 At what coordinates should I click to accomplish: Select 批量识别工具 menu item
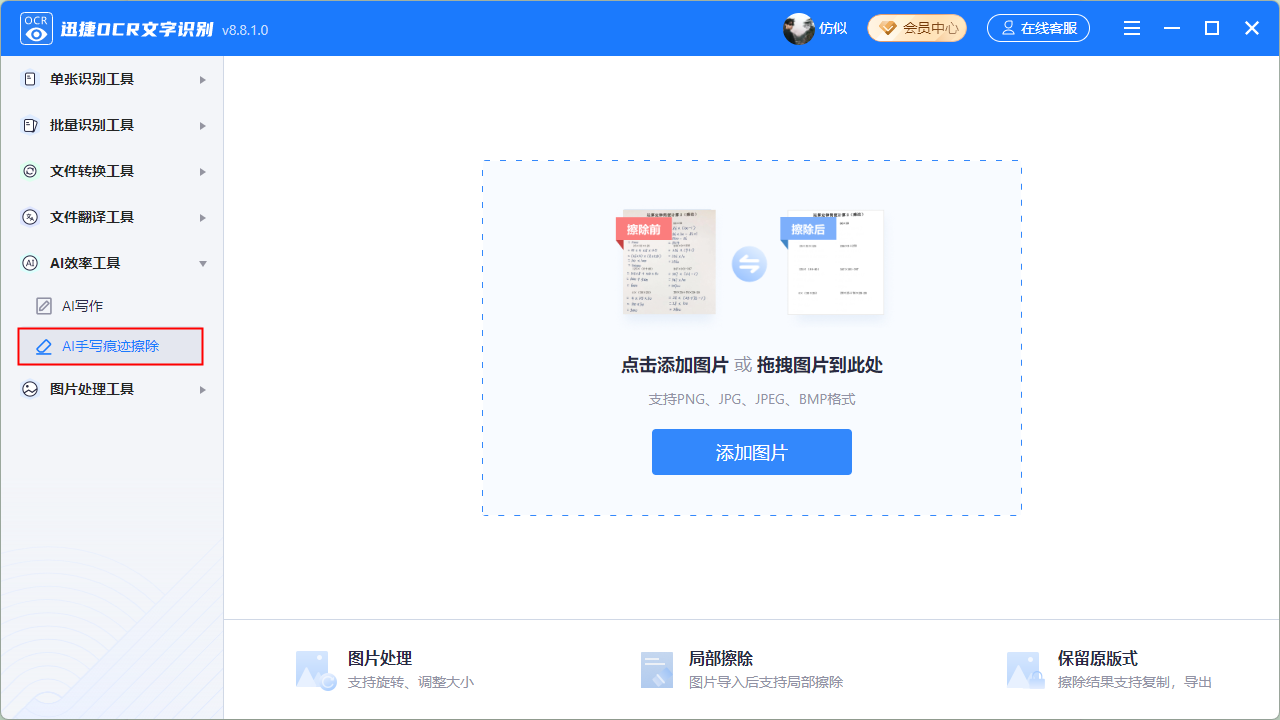[112, 125]
